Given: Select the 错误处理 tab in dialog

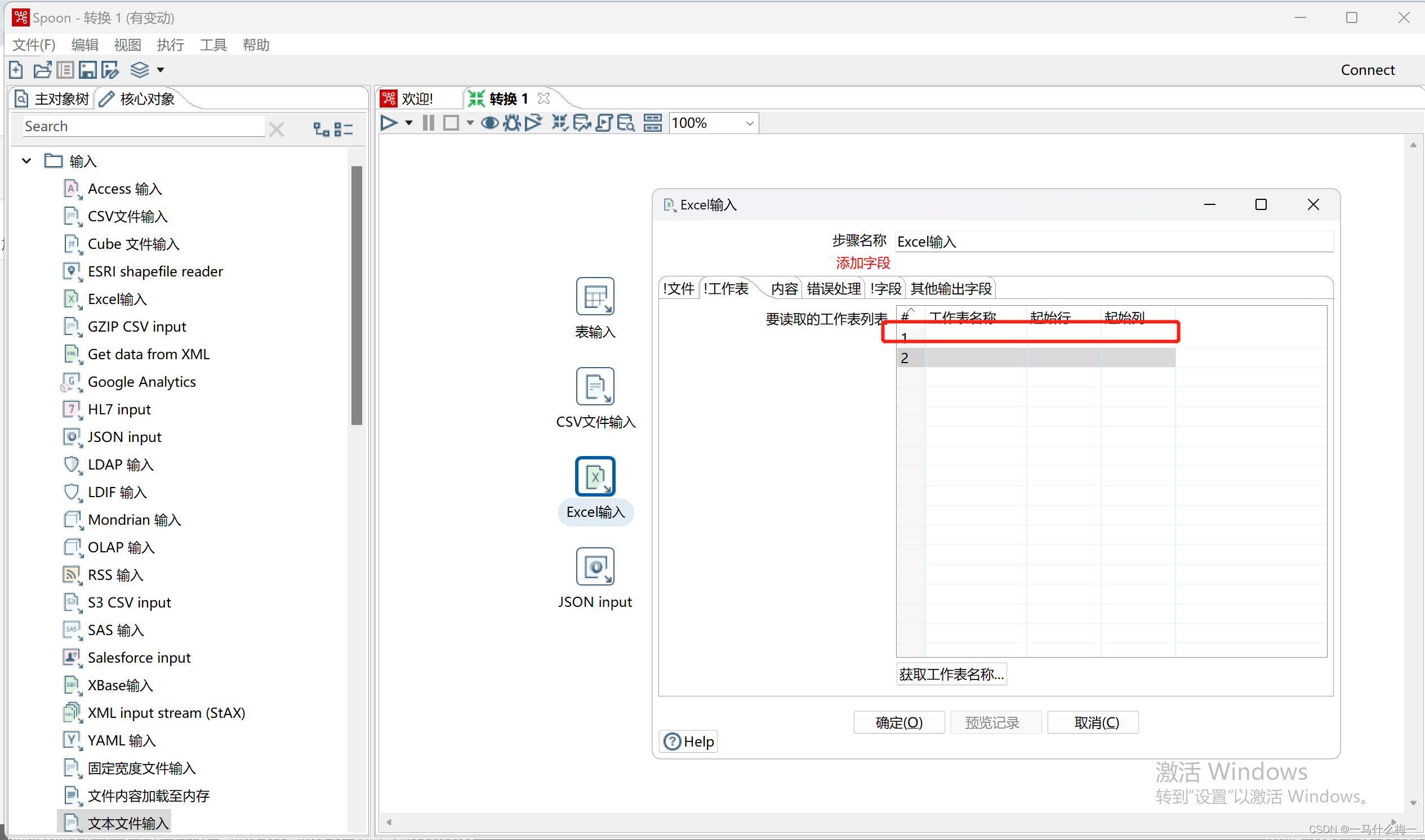Looking at the screenshot, I should [x=834, y=288].
